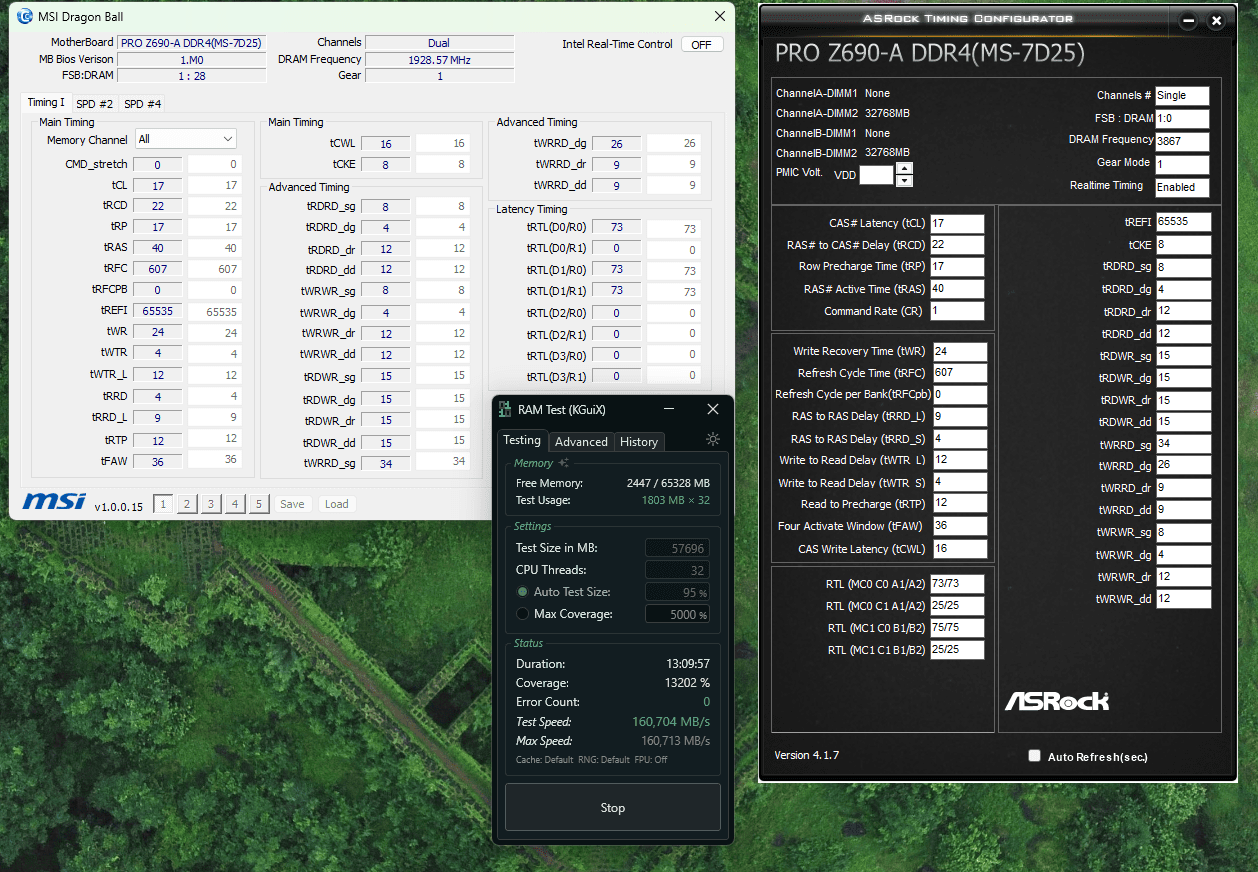Click the Command Rate (CR) field in ASRock

point(957,311)
